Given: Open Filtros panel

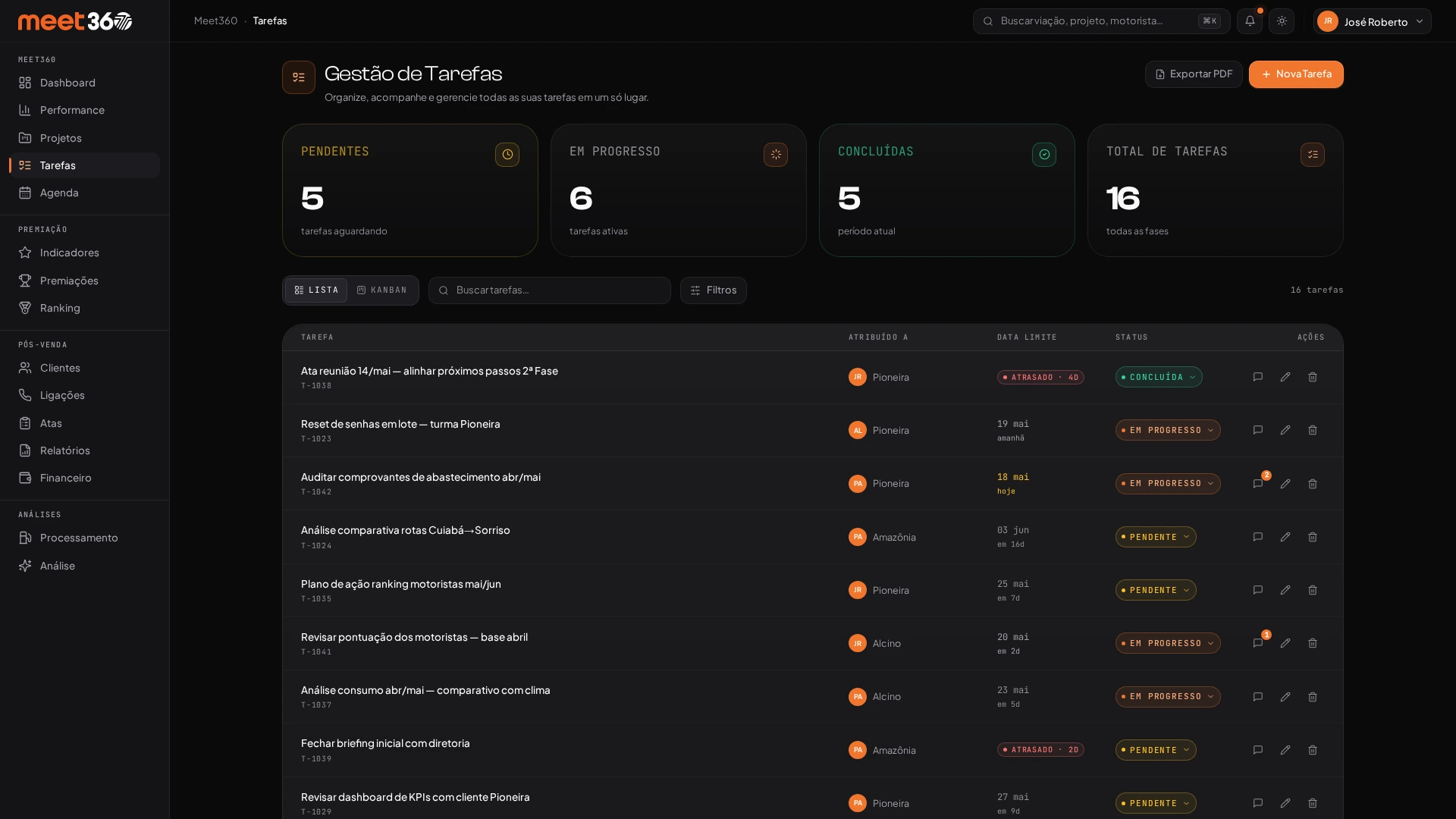Looking at the screenshot, I should click(x=714, y=290).
